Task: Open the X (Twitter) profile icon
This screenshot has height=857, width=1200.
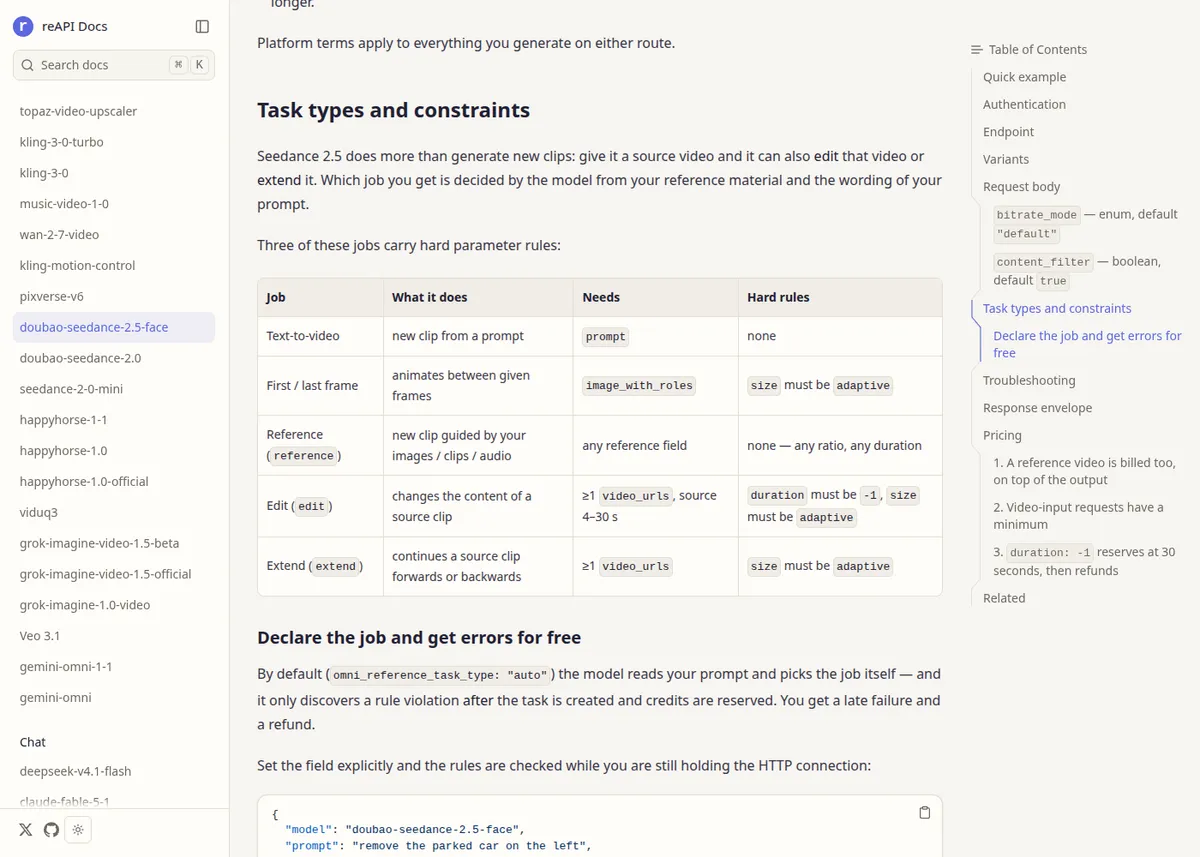Action: (x=25, y=829)
